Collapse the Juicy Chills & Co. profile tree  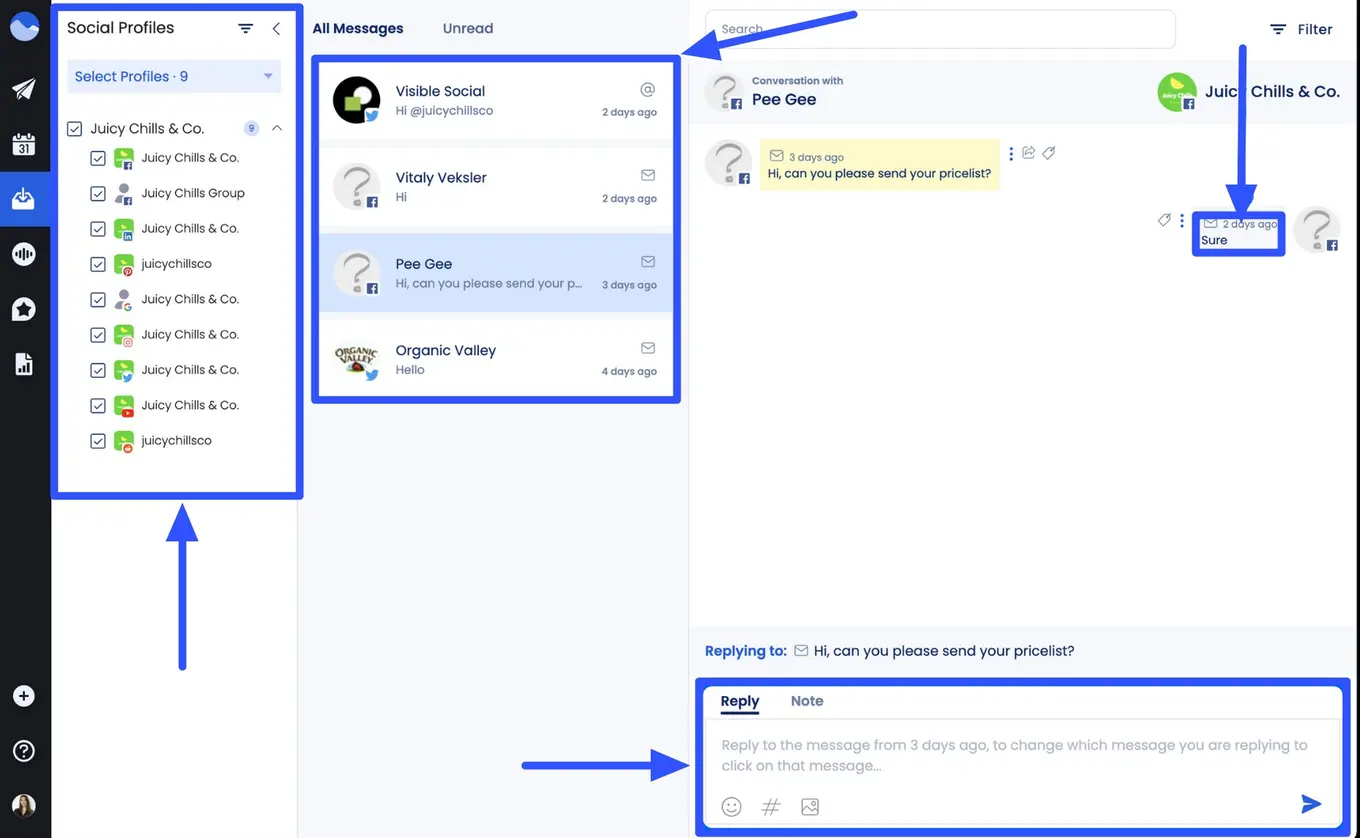(277, 128)
